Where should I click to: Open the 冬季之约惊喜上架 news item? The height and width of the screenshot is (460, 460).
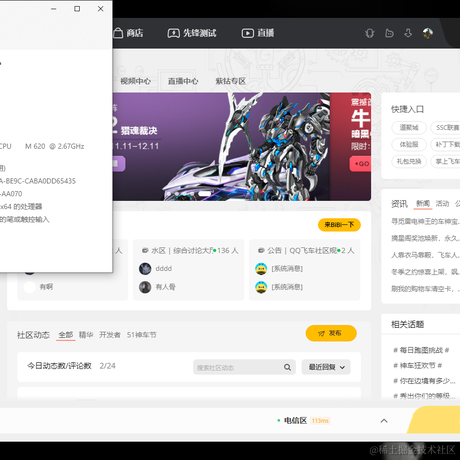pos(425,272)
